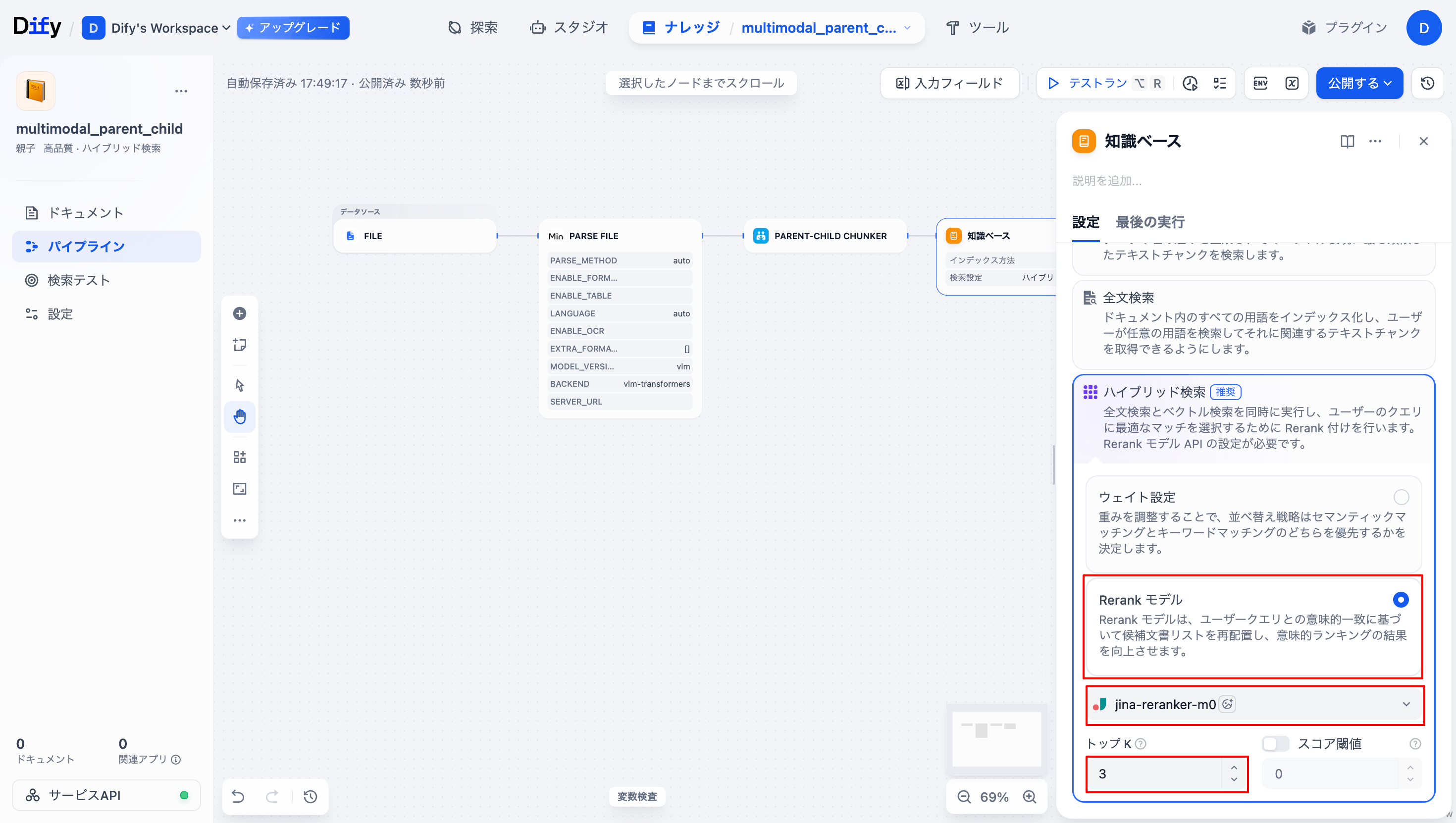Screen dimensions: 1456x823
Task: Switch to the 最後の実行 tab
Action: click(x=1149, y=222)
